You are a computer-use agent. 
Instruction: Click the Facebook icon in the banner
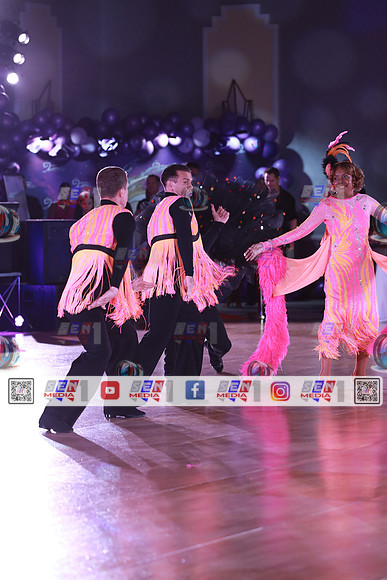[x=195, y=390]
